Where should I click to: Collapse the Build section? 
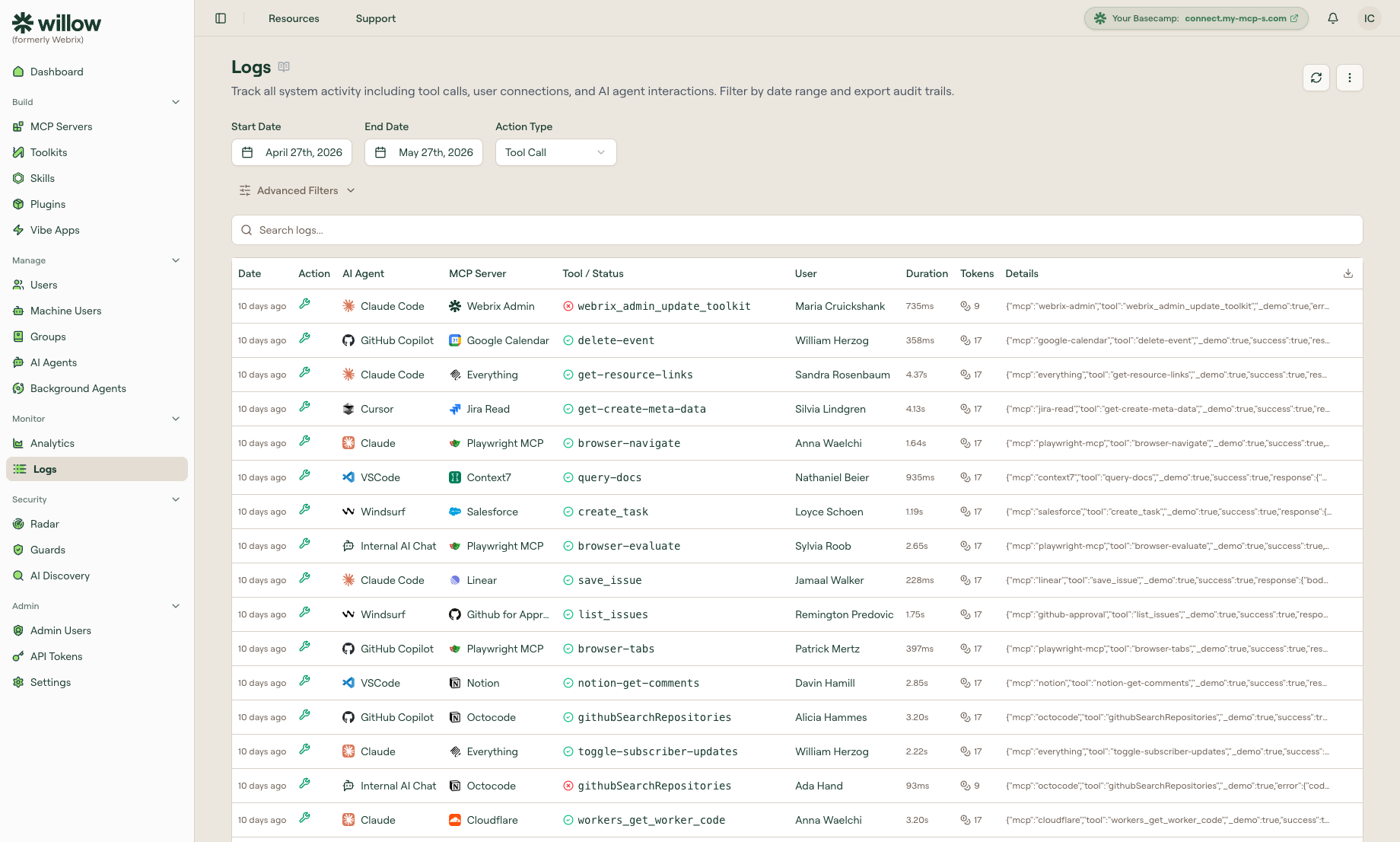coord(176,102)
